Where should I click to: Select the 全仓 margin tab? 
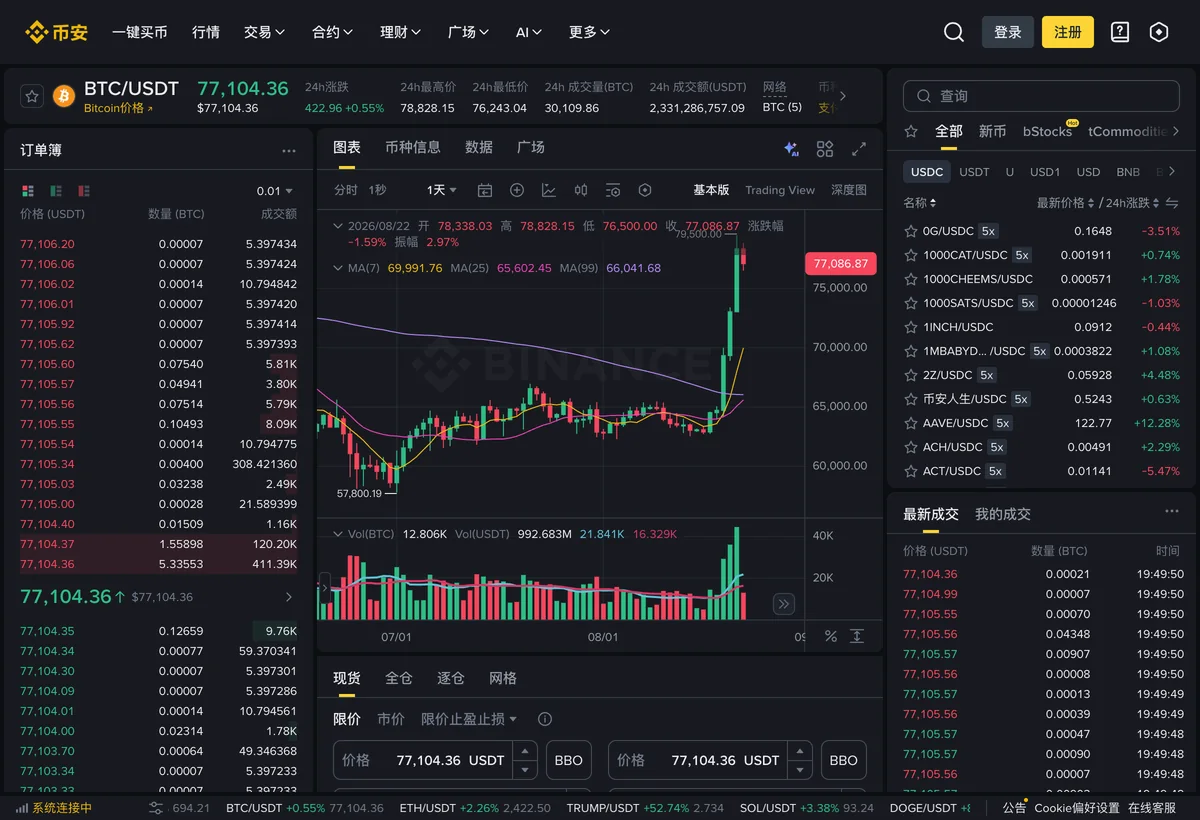[399, 678]
